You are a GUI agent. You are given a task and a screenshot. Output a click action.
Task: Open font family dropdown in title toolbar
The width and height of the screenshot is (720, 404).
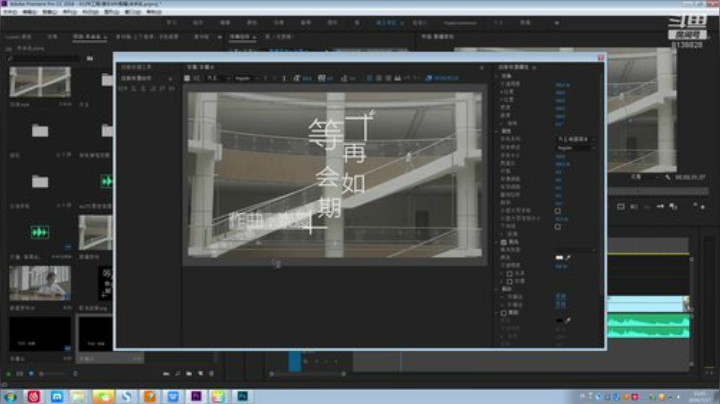(219, 79)
